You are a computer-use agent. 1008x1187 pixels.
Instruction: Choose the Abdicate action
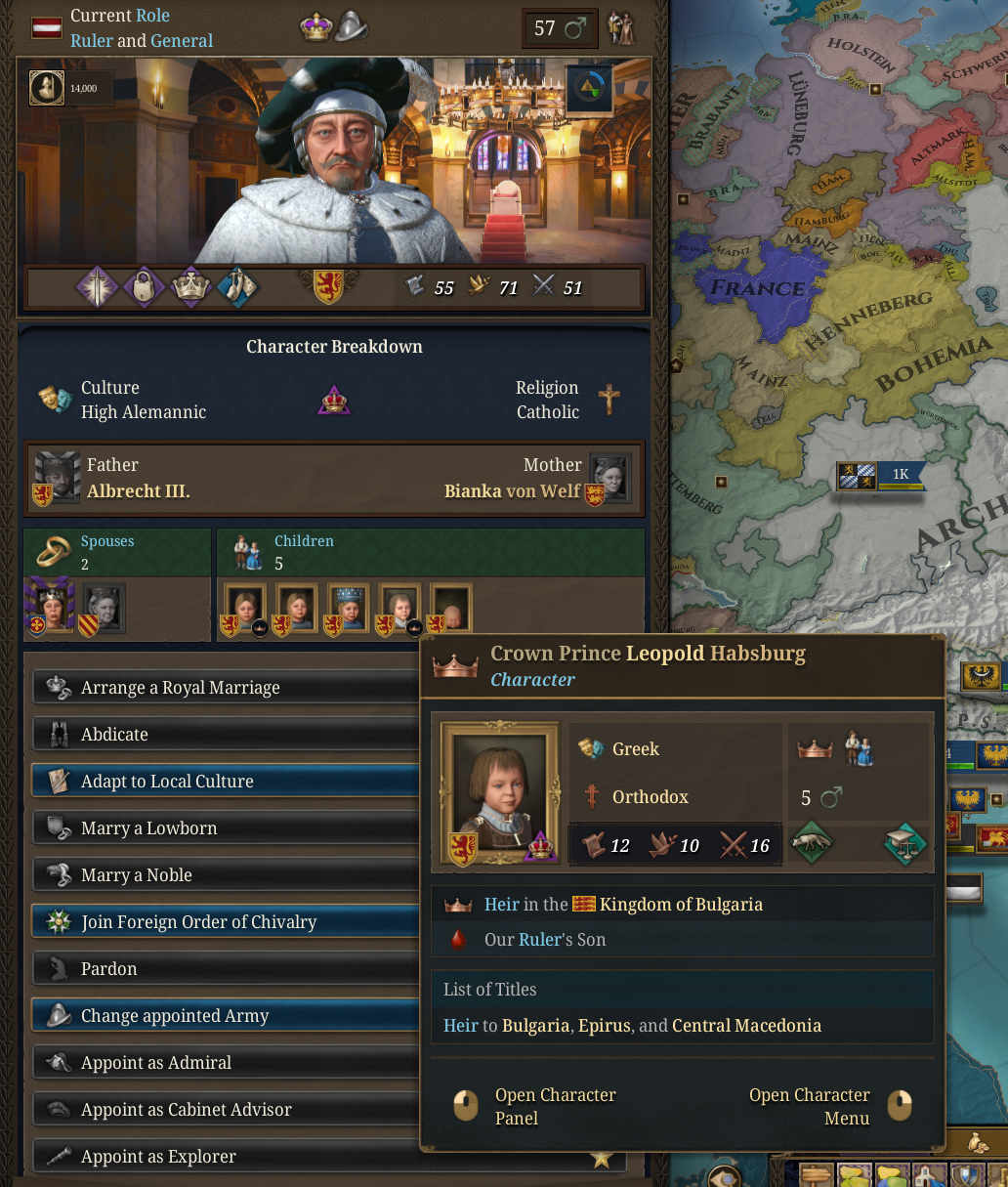[225, 735]
